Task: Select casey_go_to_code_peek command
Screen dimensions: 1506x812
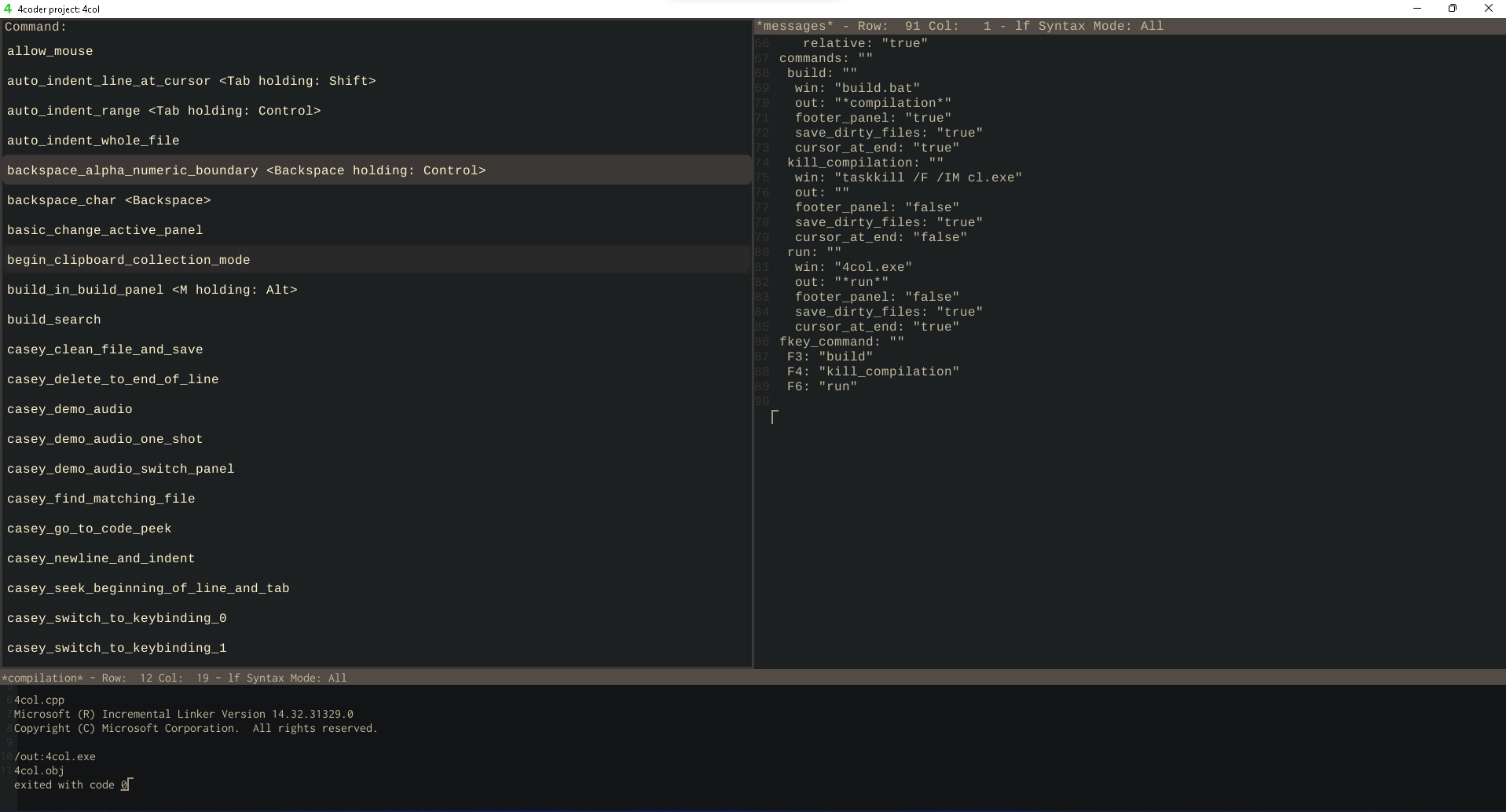Action: pyautogui.click(x=376, y=529)
